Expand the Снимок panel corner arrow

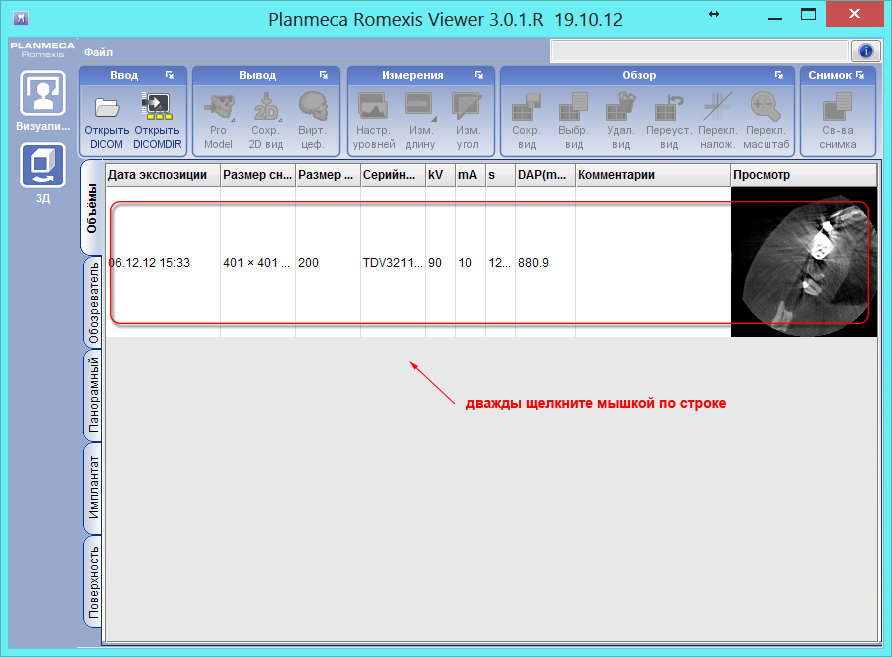click(860, 75)
